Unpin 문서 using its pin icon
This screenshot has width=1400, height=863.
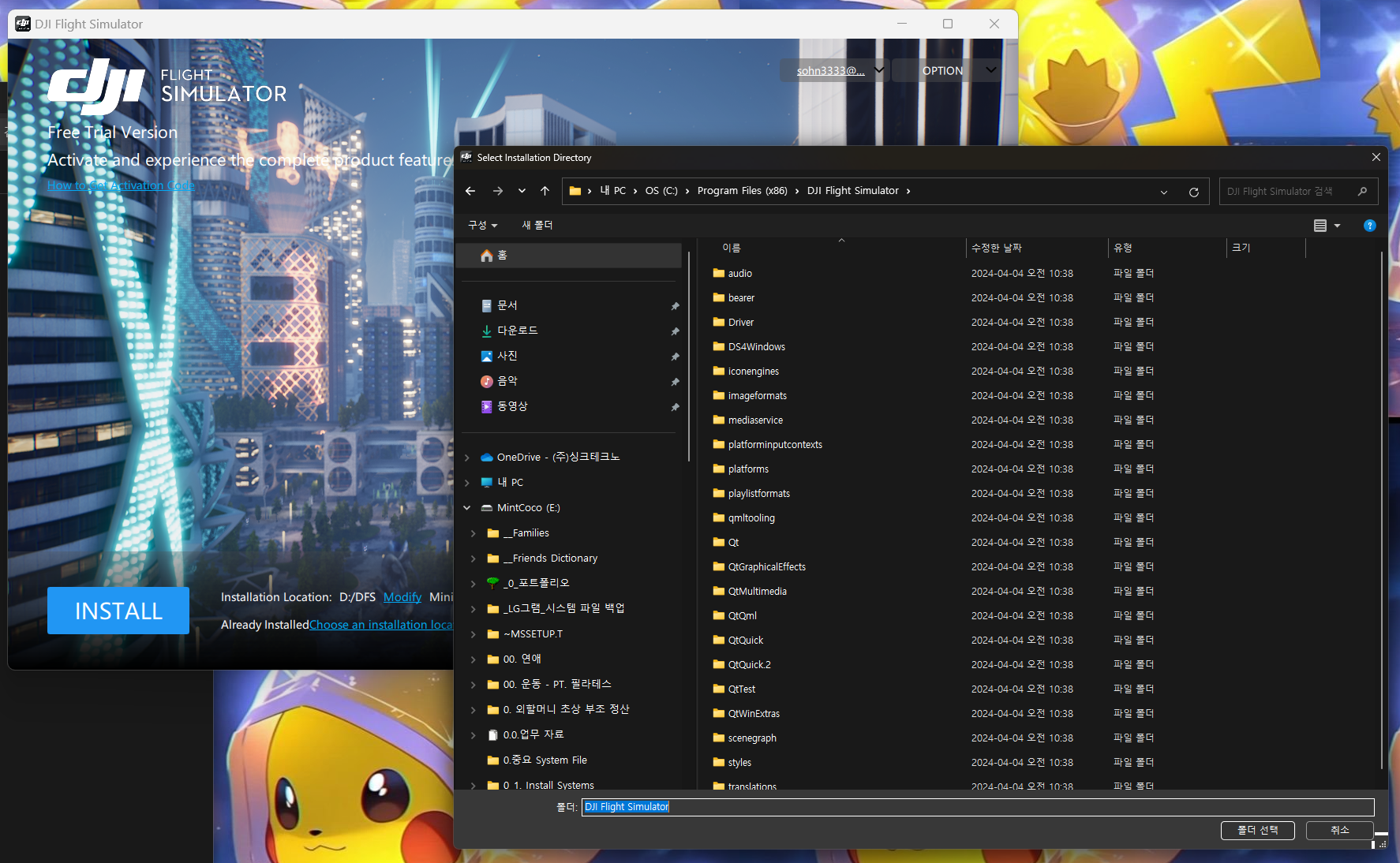(x=675, y=306)
